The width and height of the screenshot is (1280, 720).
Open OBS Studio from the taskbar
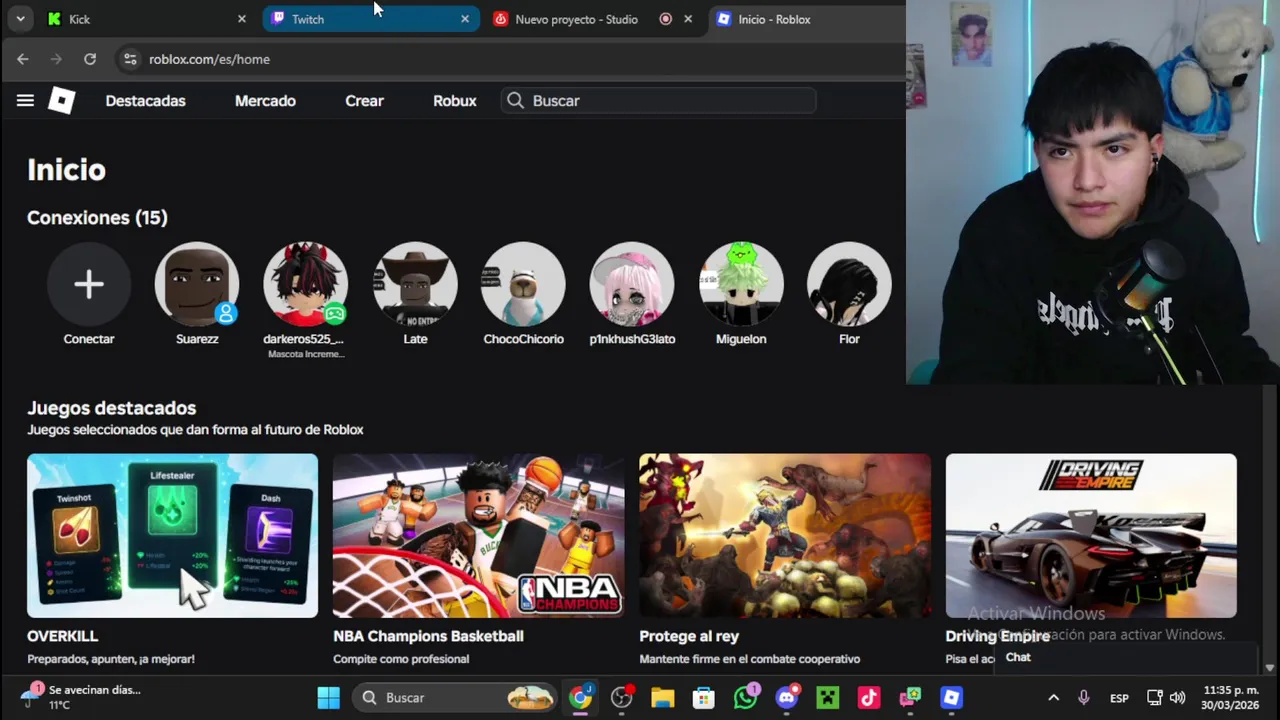(622, 698)
